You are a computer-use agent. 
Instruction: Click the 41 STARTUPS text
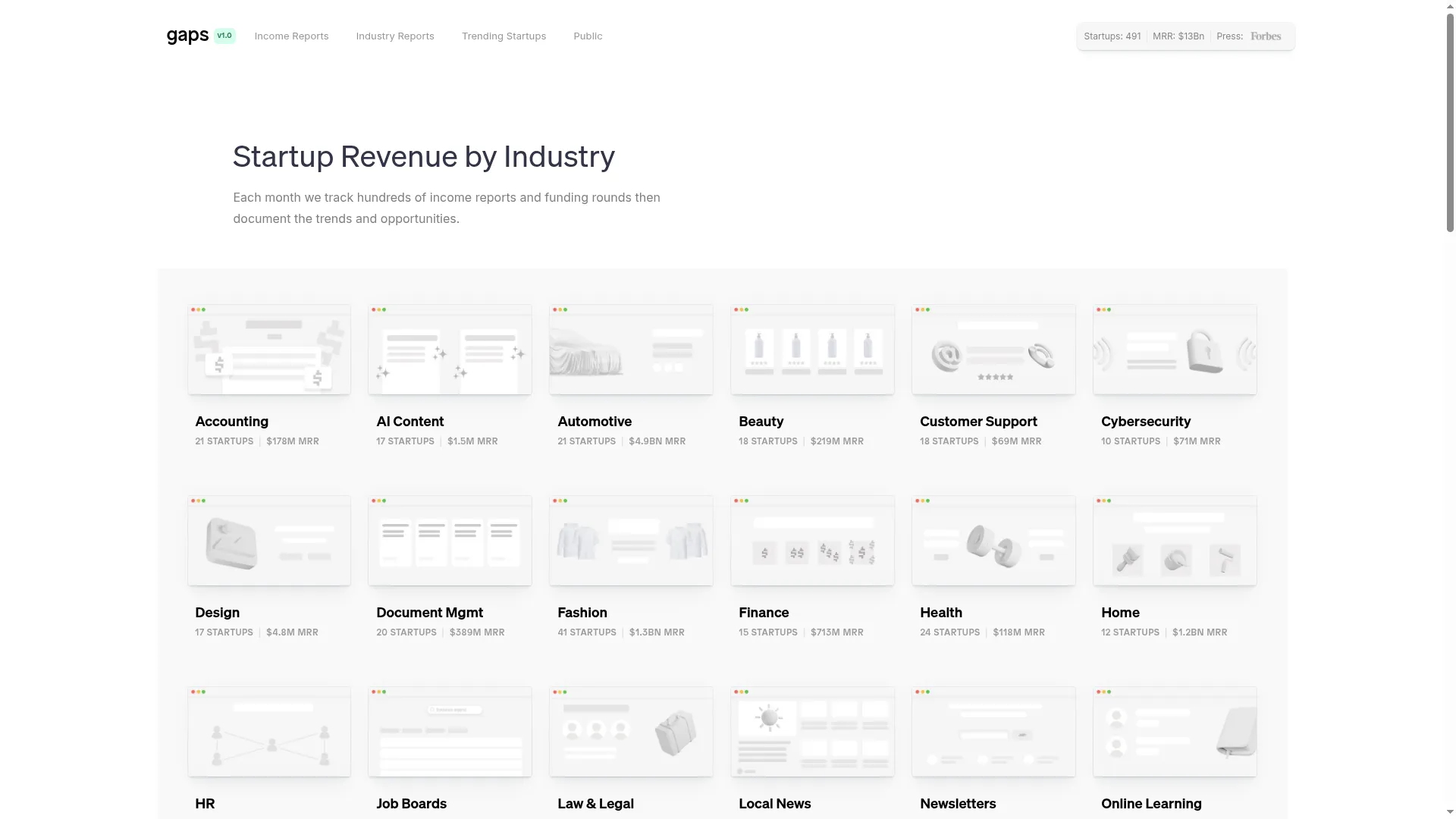coord(587,632)
